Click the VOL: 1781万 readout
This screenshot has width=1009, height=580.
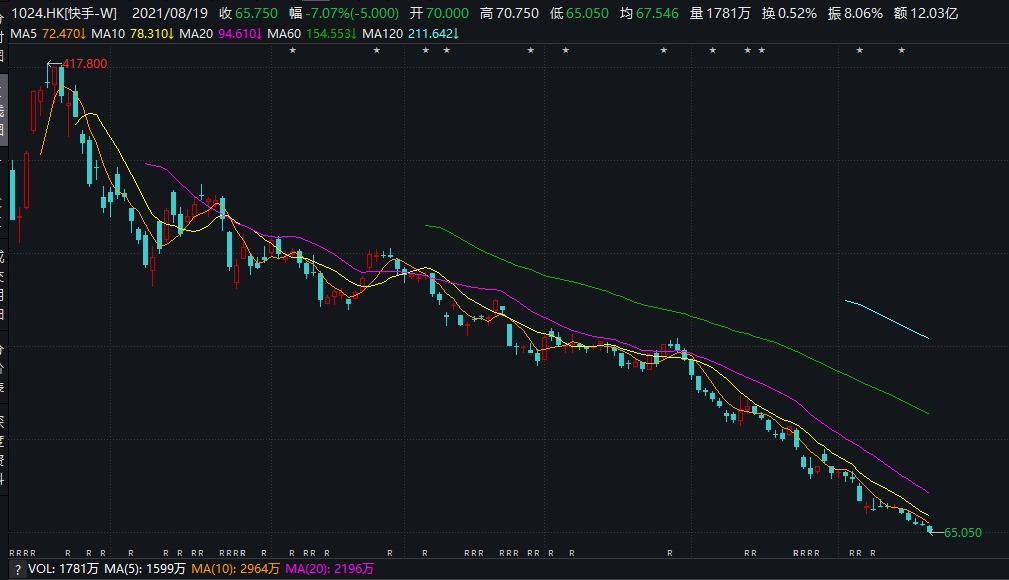(63, 569)
